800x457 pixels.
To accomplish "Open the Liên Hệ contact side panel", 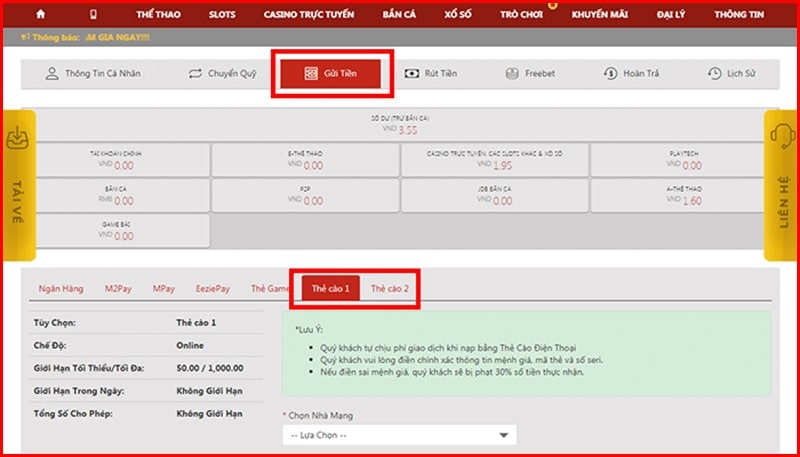I will coord(780,185).
